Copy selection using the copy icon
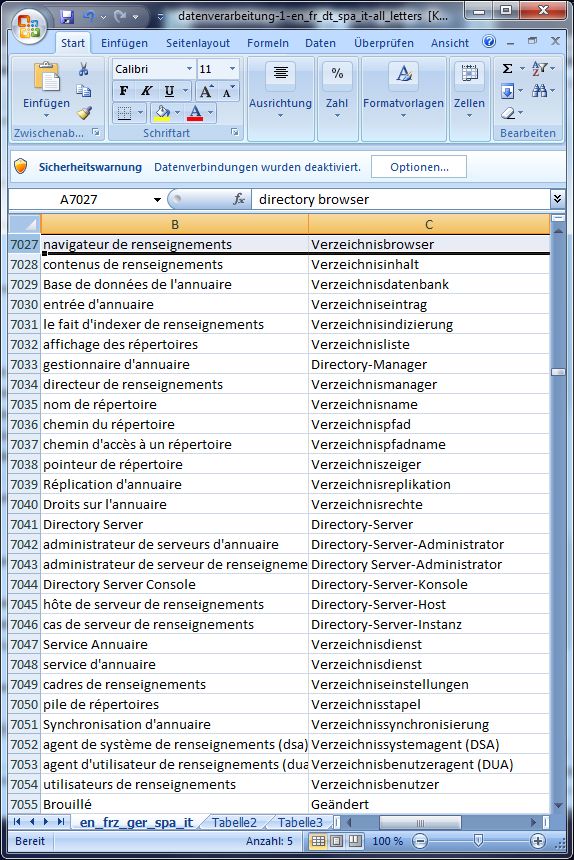 [83, 90]
